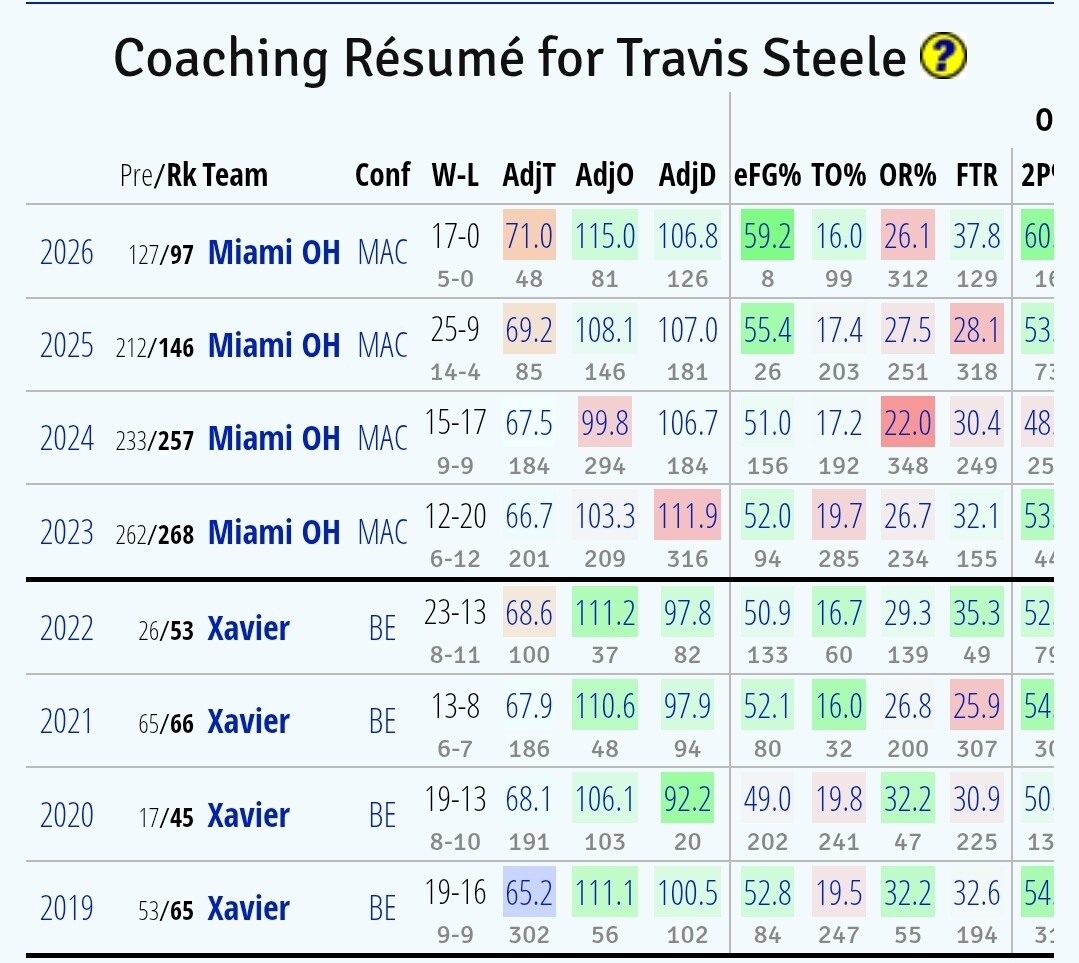
Task: Open the Xavier 2020 team link
Action: tap(249, 815)
